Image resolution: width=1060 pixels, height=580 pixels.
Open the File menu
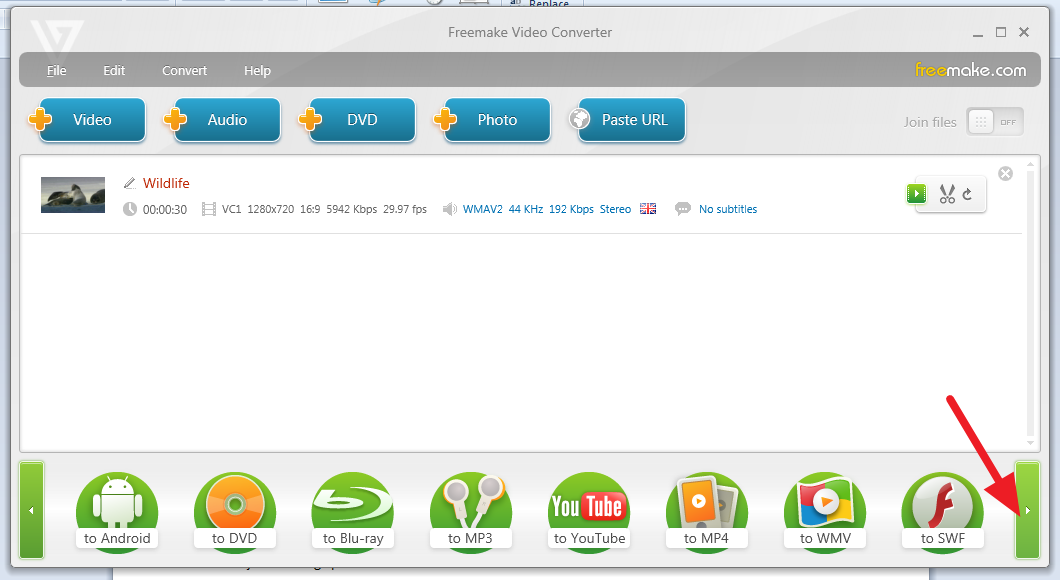[56, 70]
